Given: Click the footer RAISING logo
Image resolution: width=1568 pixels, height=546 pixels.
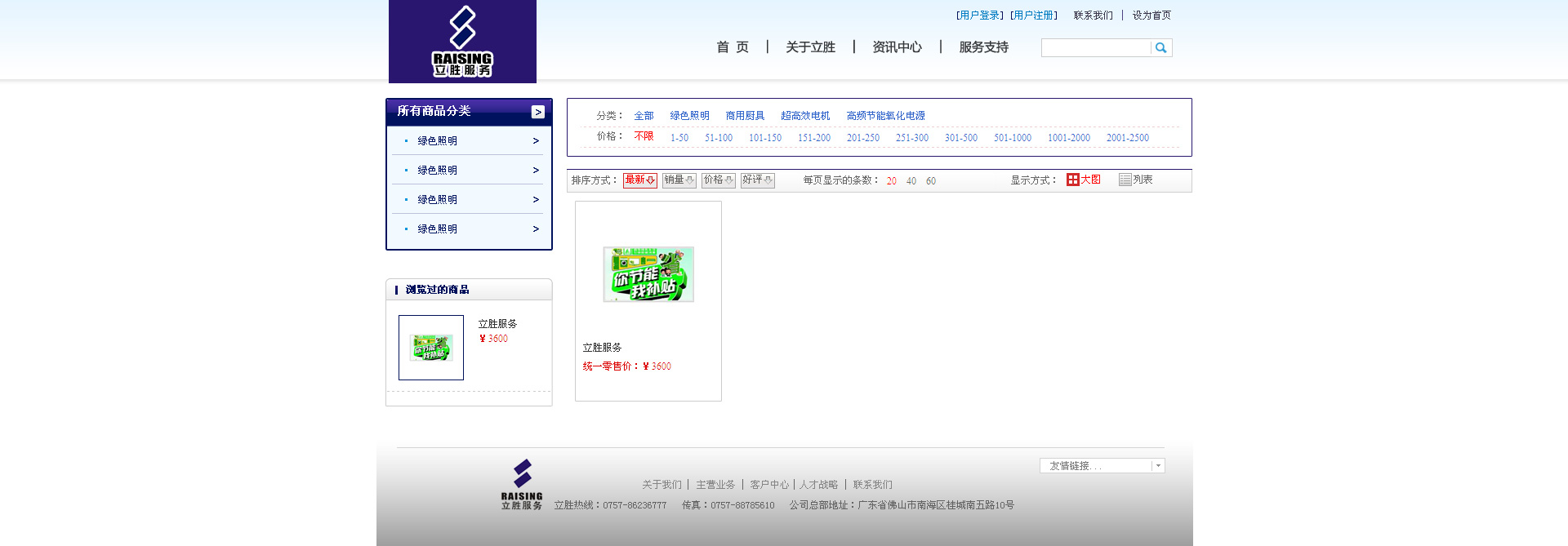Looking at the screenshot, I should tap(522, 485).
